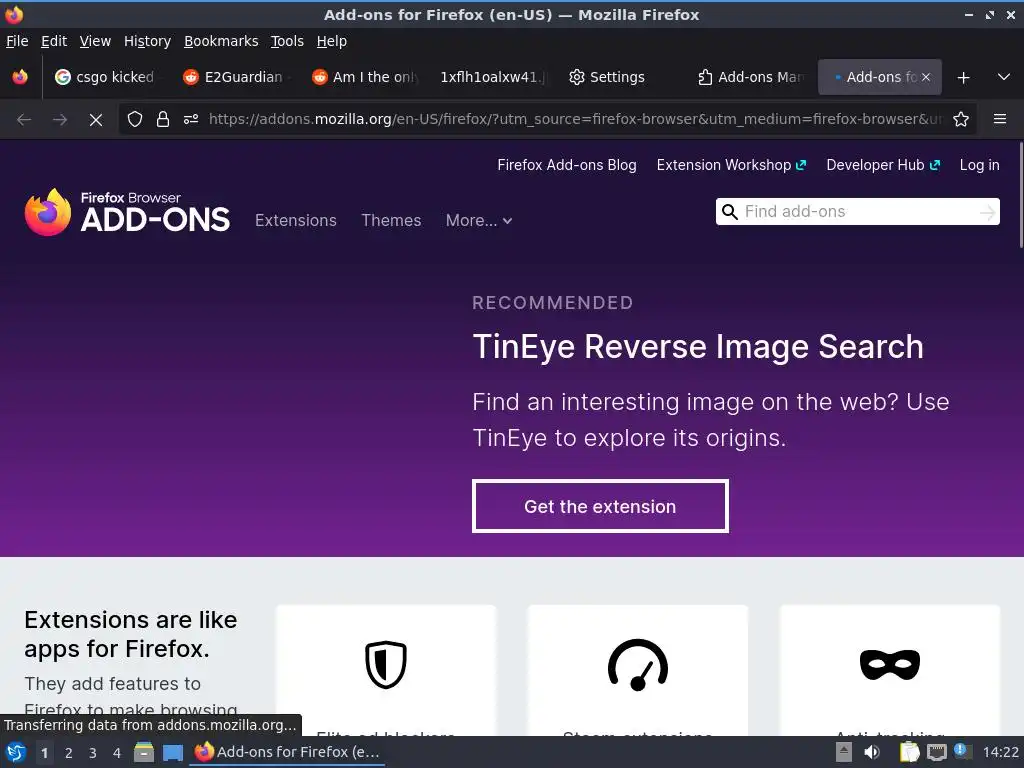Image resolution: width=1024 pixels, height=768 pixels.
Task: Open the Edit menu
Action: tap(54, 41)
